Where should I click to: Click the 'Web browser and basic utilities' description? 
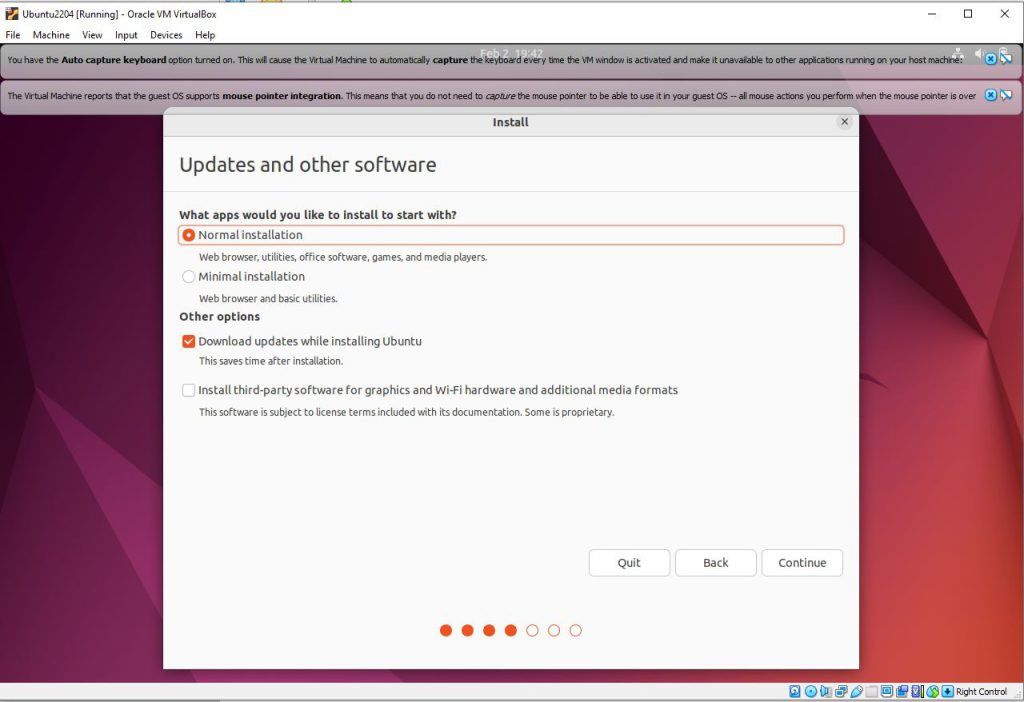coord(268,298)
